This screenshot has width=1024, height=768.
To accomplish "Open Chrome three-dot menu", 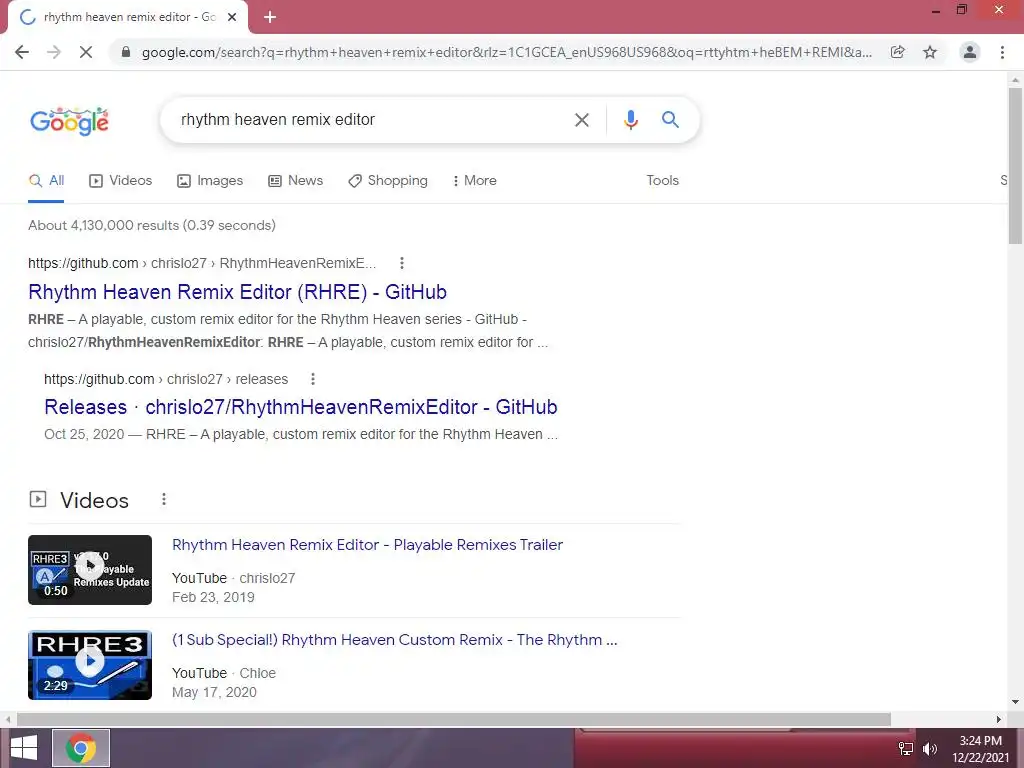I will [x=1002, y=52].
